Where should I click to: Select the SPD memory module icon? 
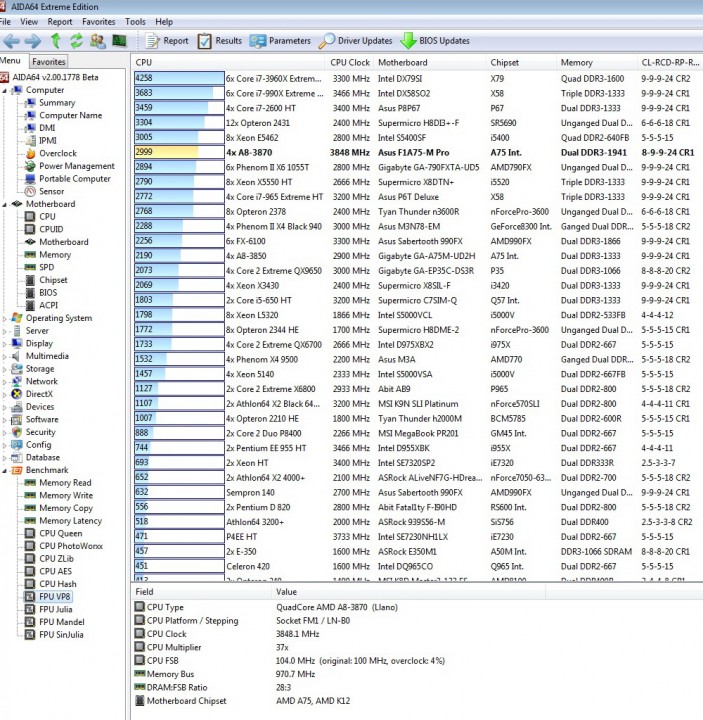click(x=30, y=267)
